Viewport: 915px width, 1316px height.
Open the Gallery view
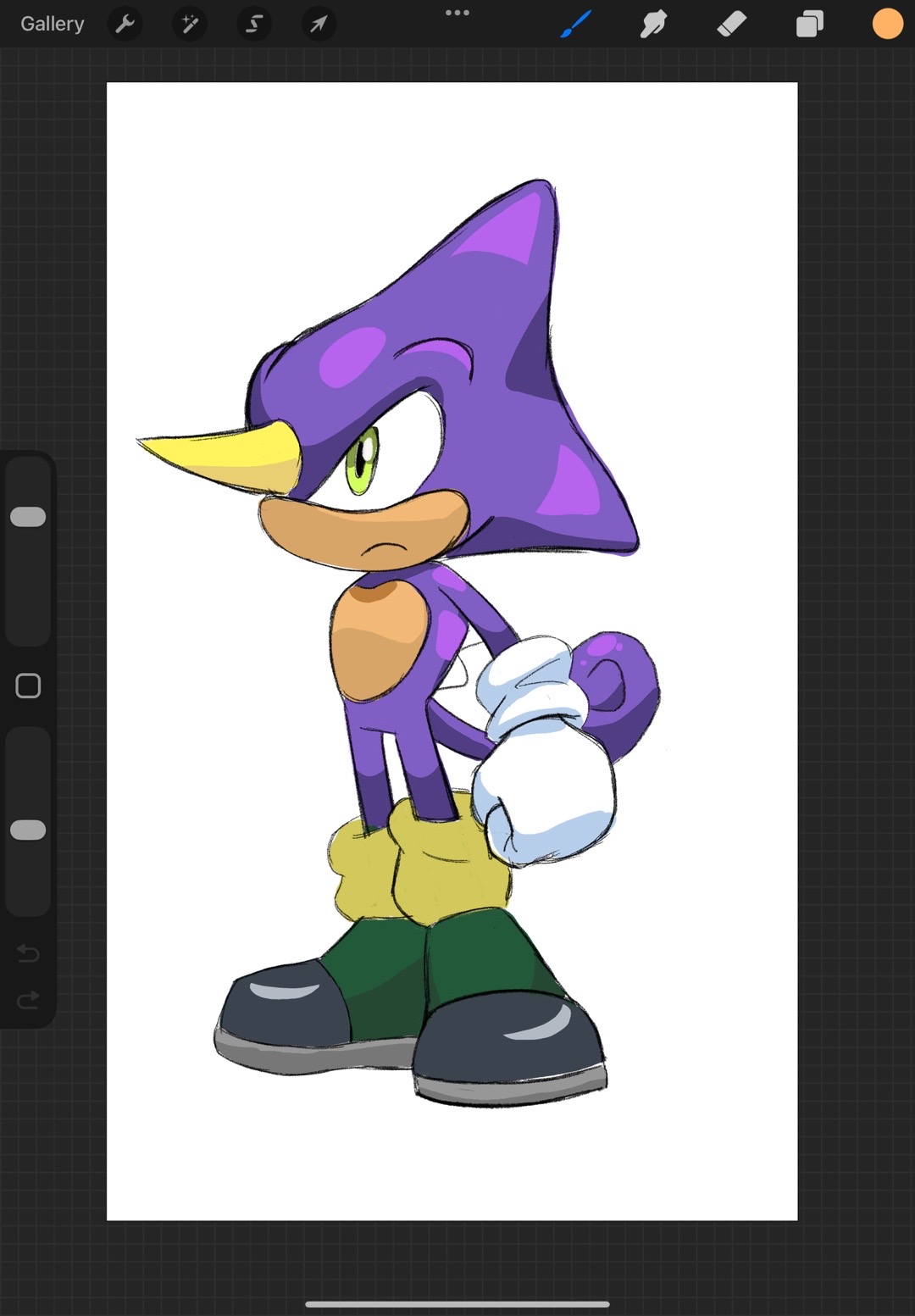[53, 24]
